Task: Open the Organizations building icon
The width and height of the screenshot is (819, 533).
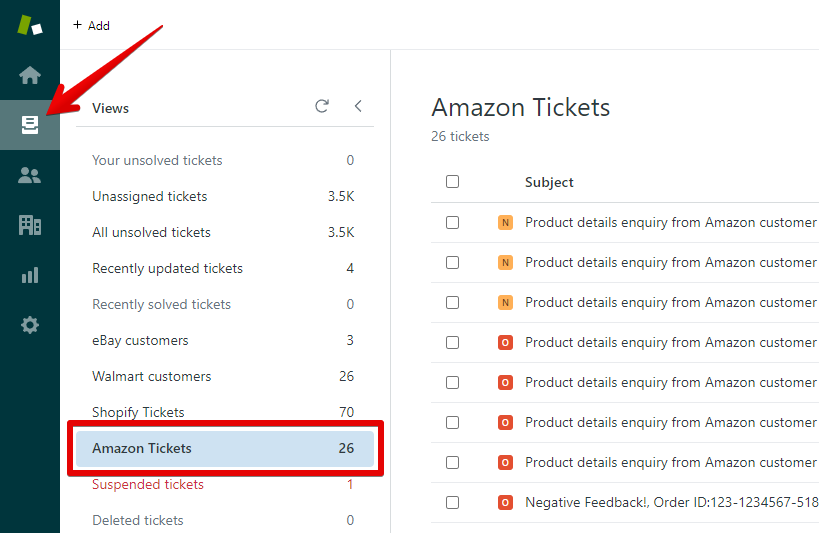Action: click(x=30, y=225)
